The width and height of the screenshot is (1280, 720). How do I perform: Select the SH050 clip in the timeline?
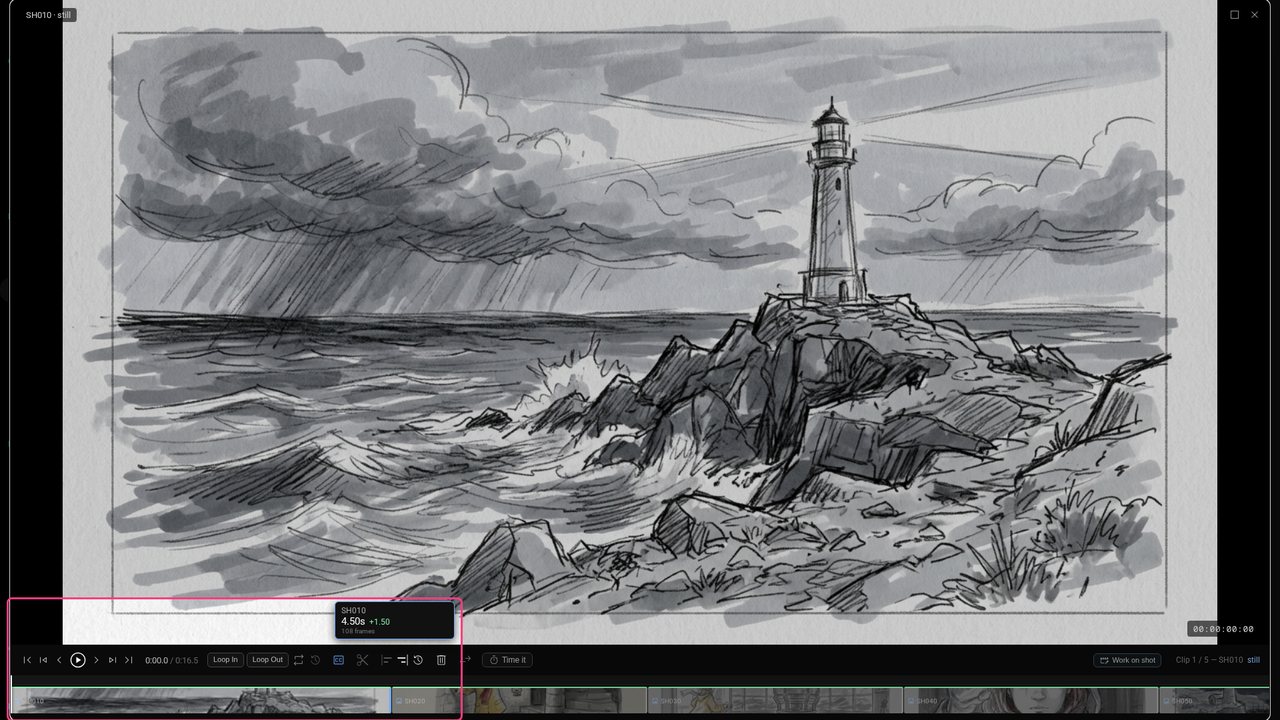point(1215,701)
